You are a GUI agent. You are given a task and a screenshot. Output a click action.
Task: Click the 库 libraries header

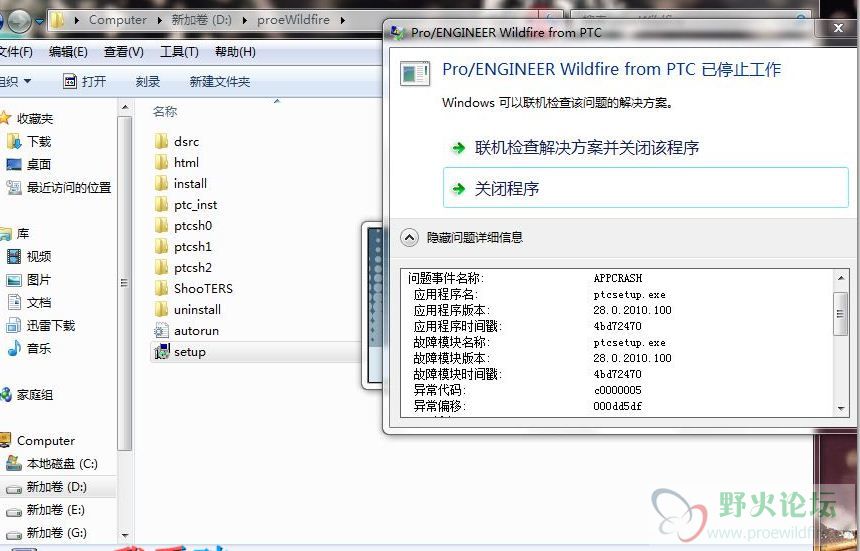[x=23, y=234]
